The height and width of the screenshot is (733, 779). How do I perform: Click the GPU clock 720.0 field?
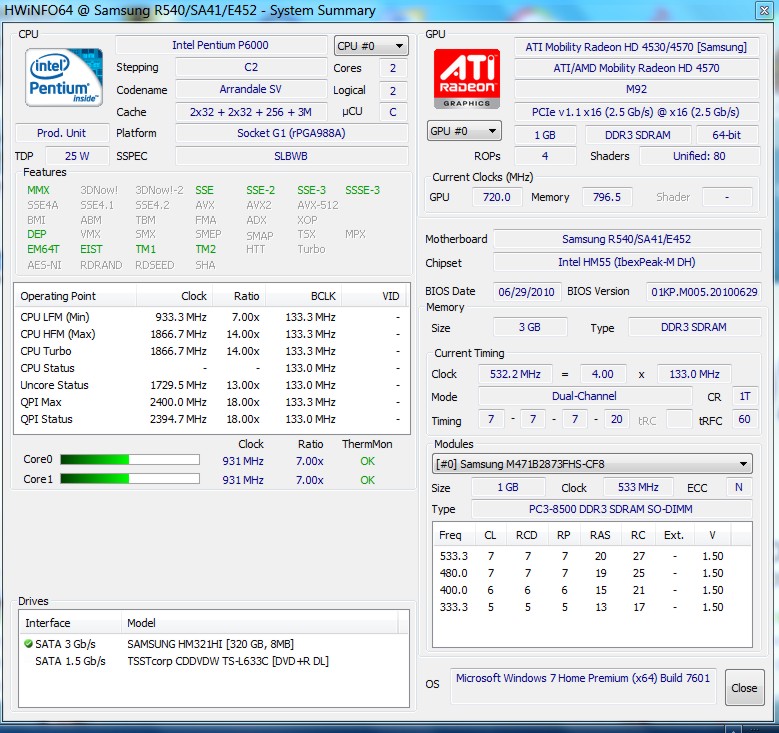[x=497, y=197]
